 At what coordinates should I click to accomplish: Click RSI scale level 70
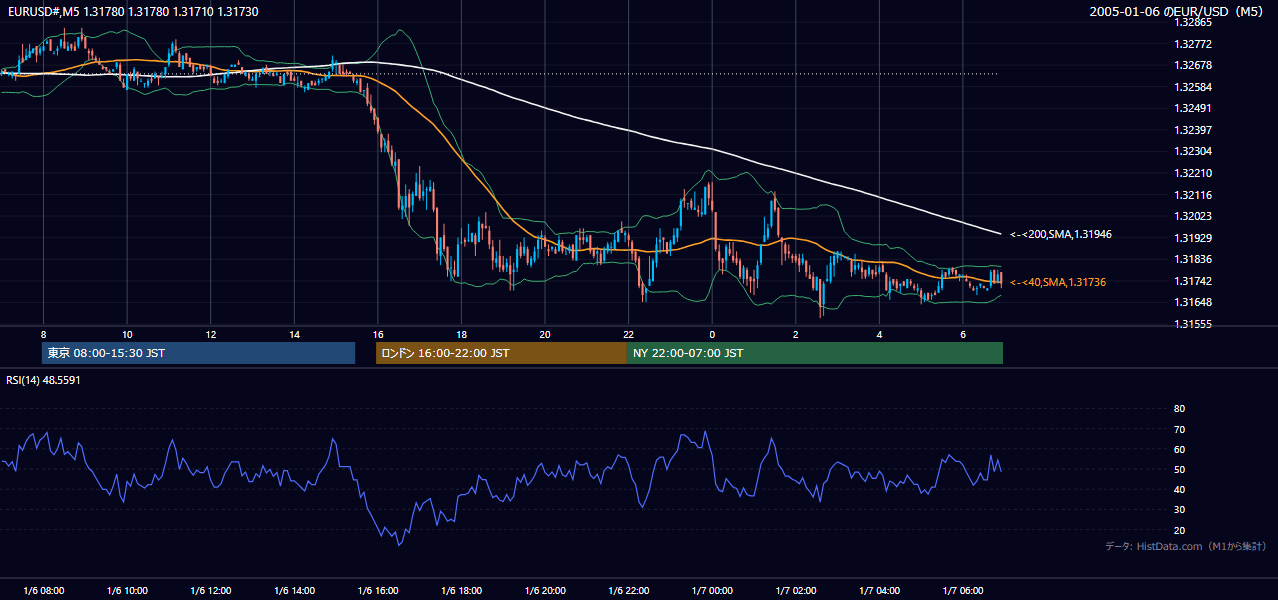[x=1179, y=429]
